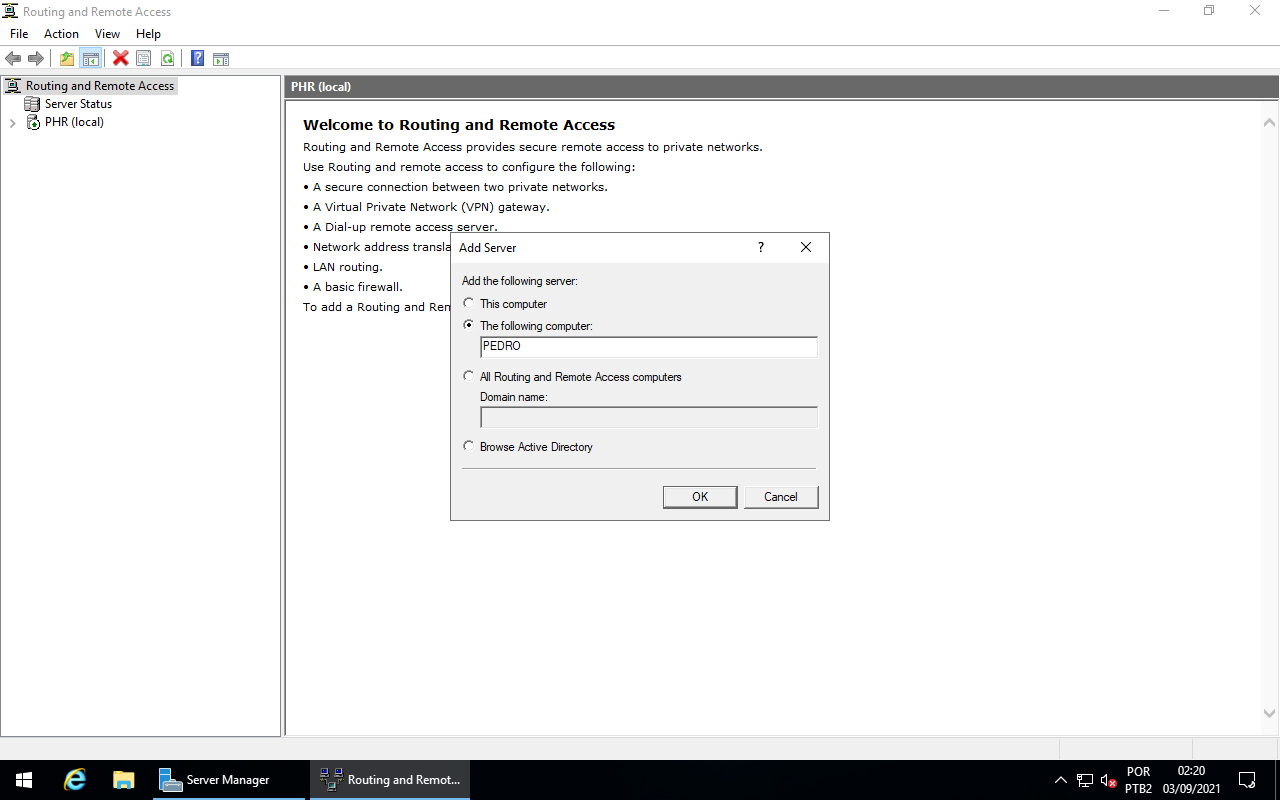
Task: Refresh the console via the Refresh icon
Action: (167, 58)
